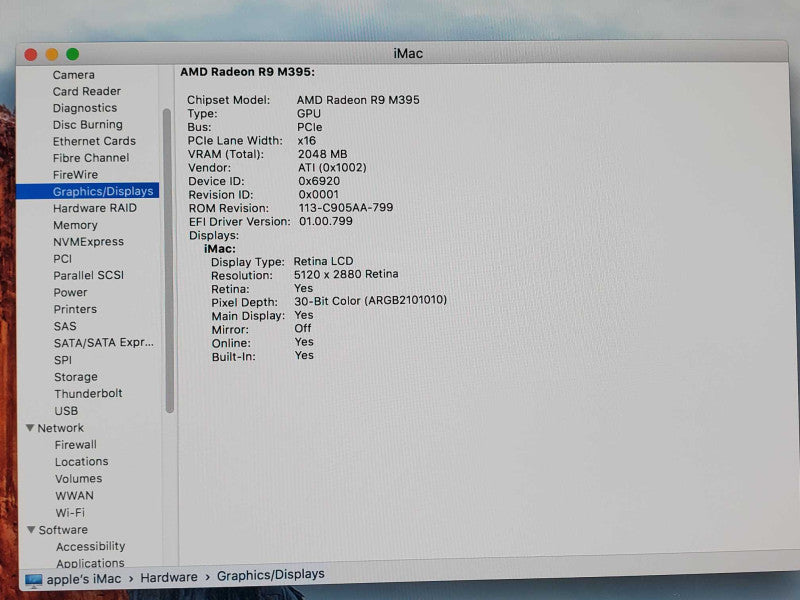
Task: Click the iMac window title
Action: tap(408, 54)
